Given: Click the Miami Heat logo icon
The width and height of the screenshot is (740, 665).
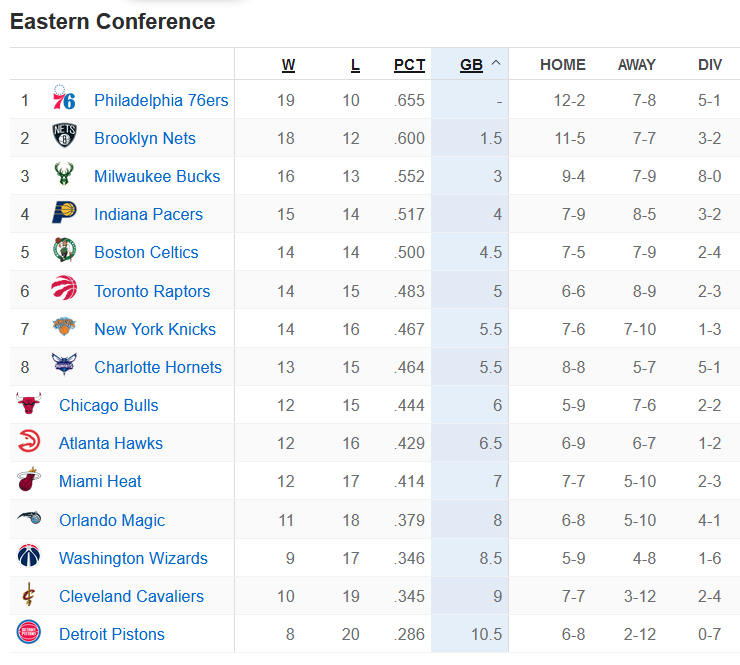Looking at the screenshot, I should pyautogui.click(x=29, y=481).
